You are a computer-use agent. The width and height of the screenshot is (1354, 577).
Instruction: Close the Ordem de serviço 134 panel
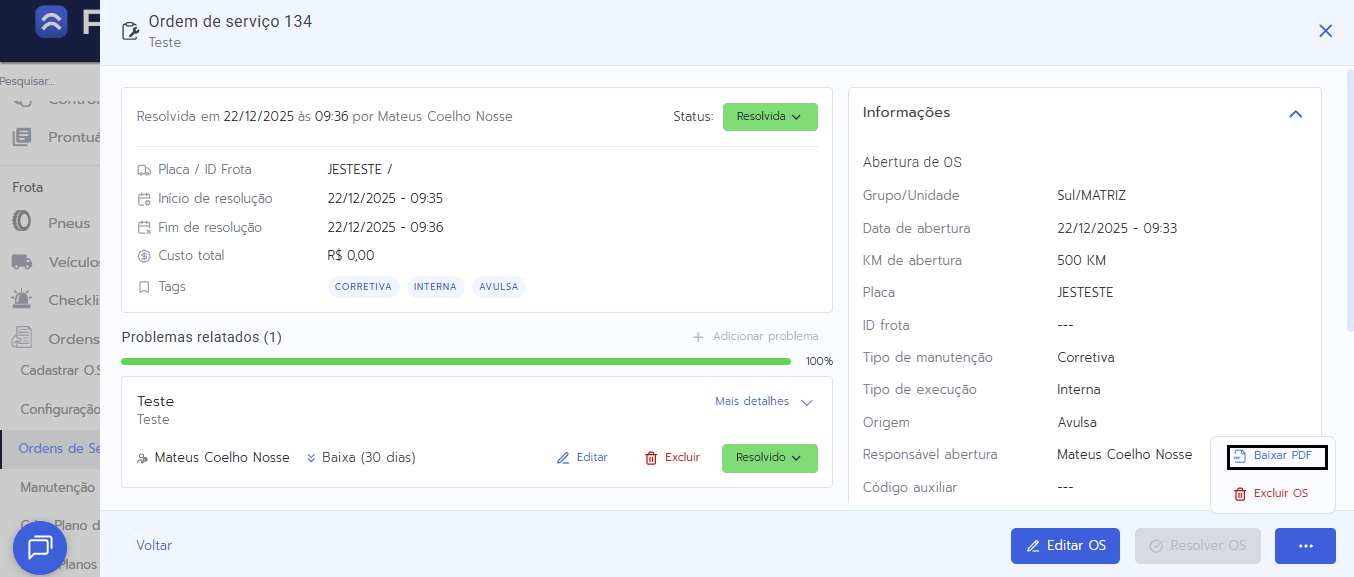click(x=1325, y=31)
